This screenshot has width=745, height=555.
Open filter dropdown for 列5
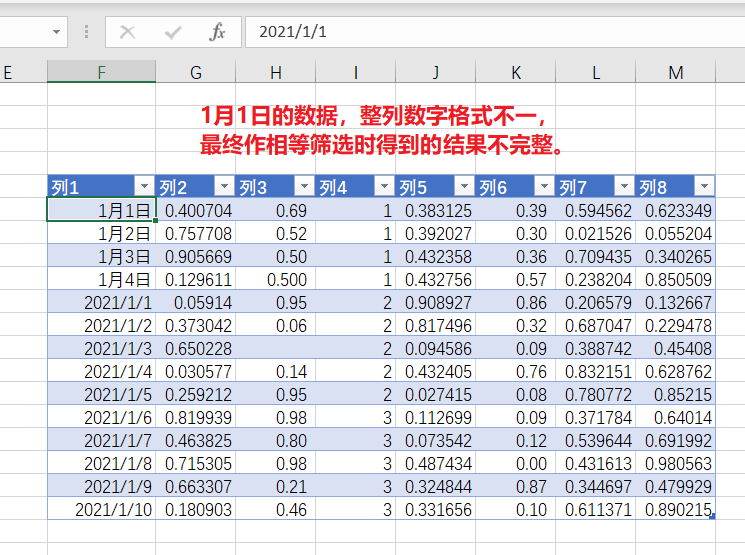[464, 186]
